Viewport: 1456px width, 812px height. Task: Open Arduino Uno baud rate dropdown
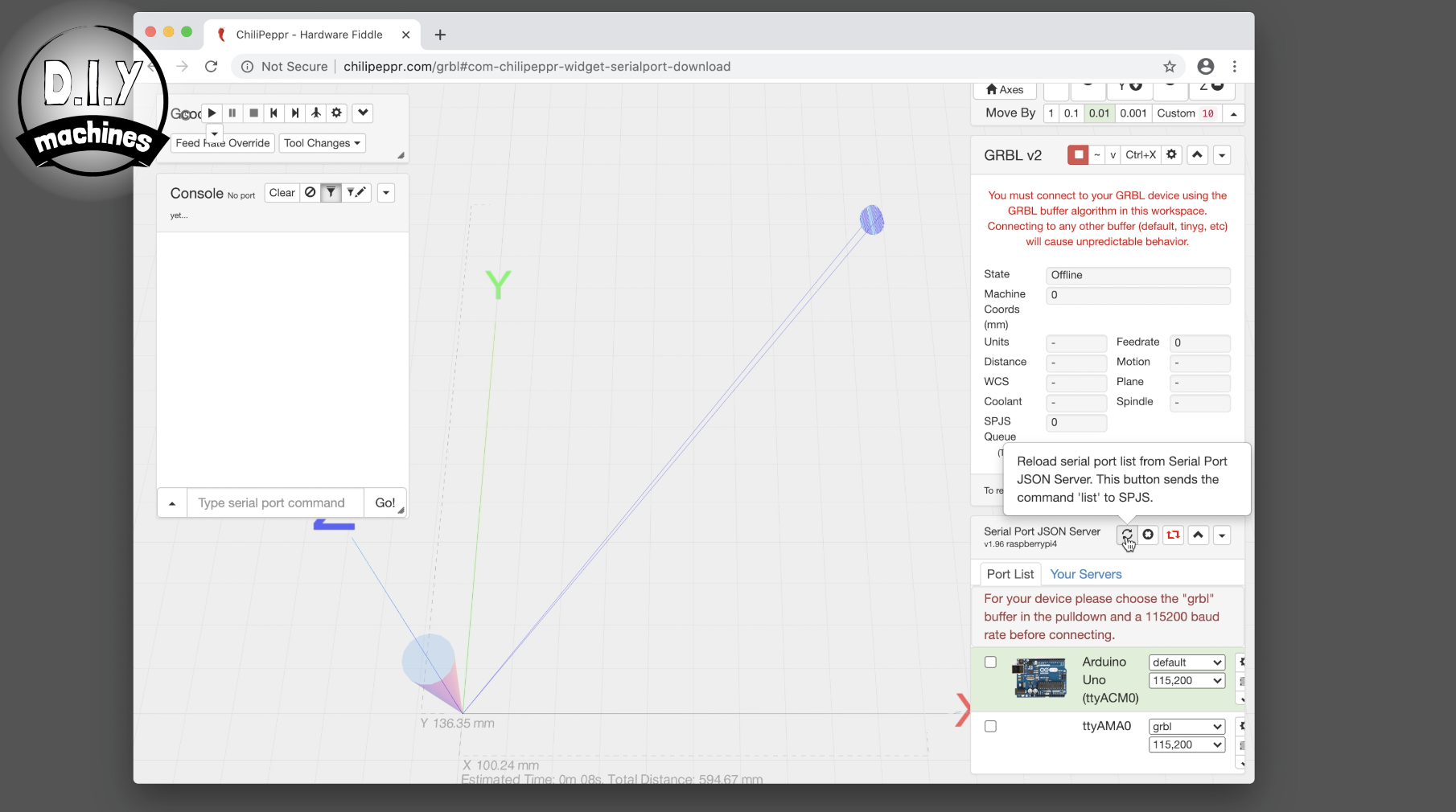pyautogui.click(x=1187, y=681)
